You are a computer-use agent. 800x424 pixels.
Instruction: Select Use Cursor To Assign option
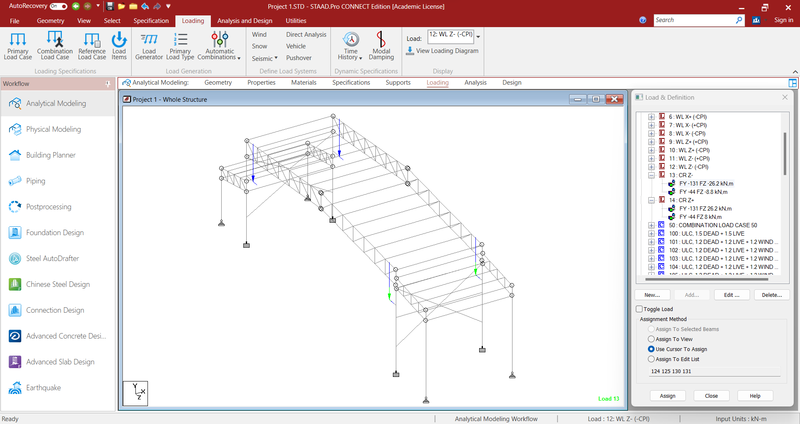[x=651, y=349]
